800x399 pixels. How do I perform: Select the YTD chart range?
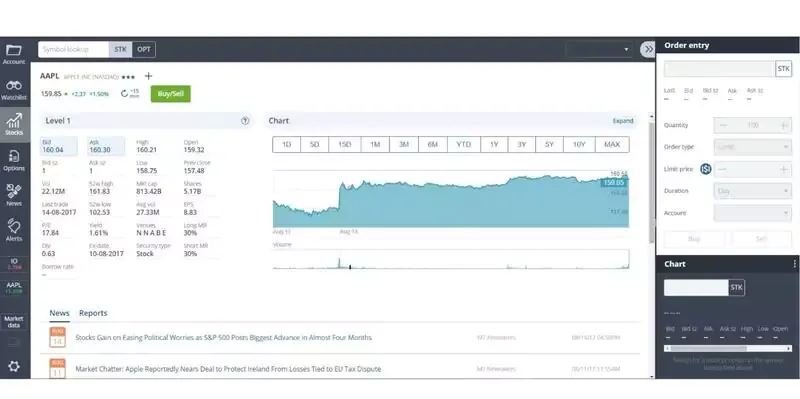tap(464, 144)
